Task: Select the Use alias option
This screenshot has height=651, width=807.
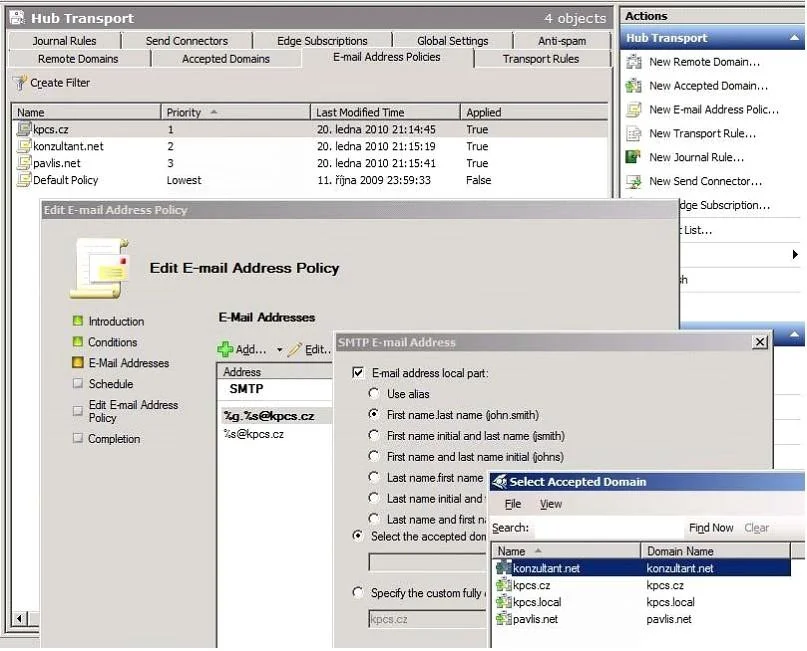Action: point(374,394)
